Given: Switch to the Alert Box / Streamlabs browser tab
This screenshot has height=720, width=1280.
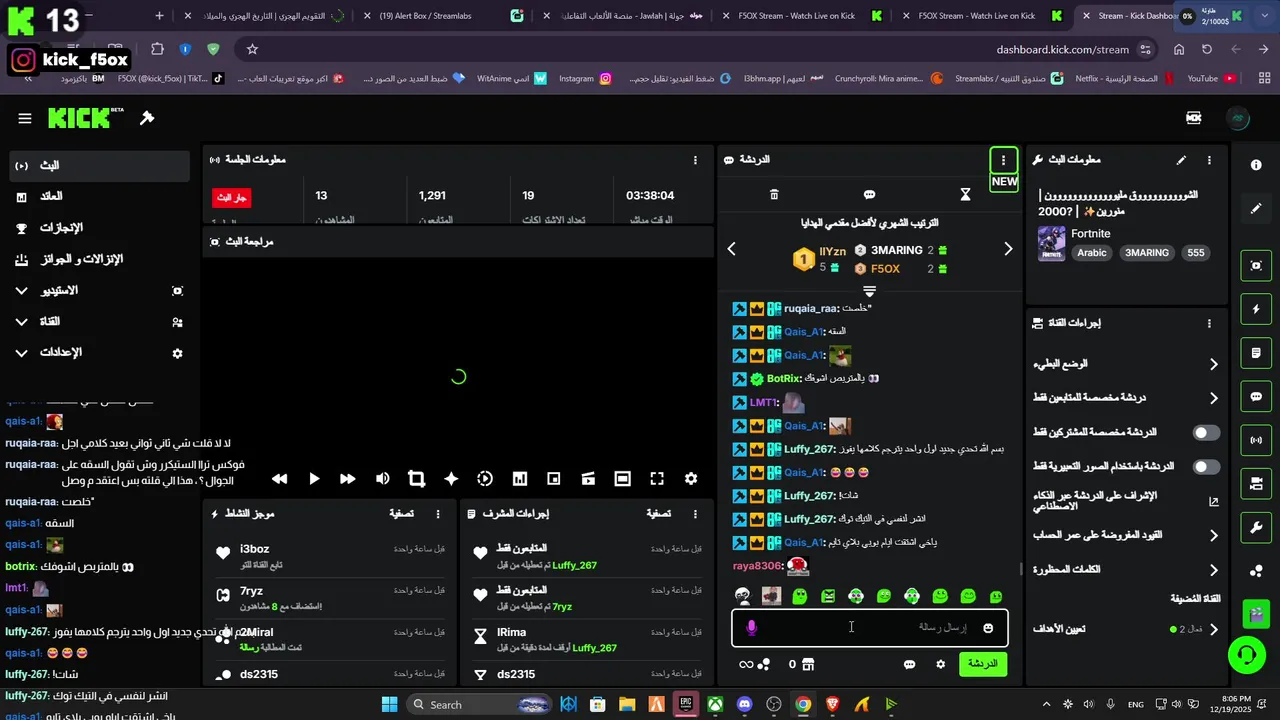Looking at the screenshot, I should pos(443,16).
